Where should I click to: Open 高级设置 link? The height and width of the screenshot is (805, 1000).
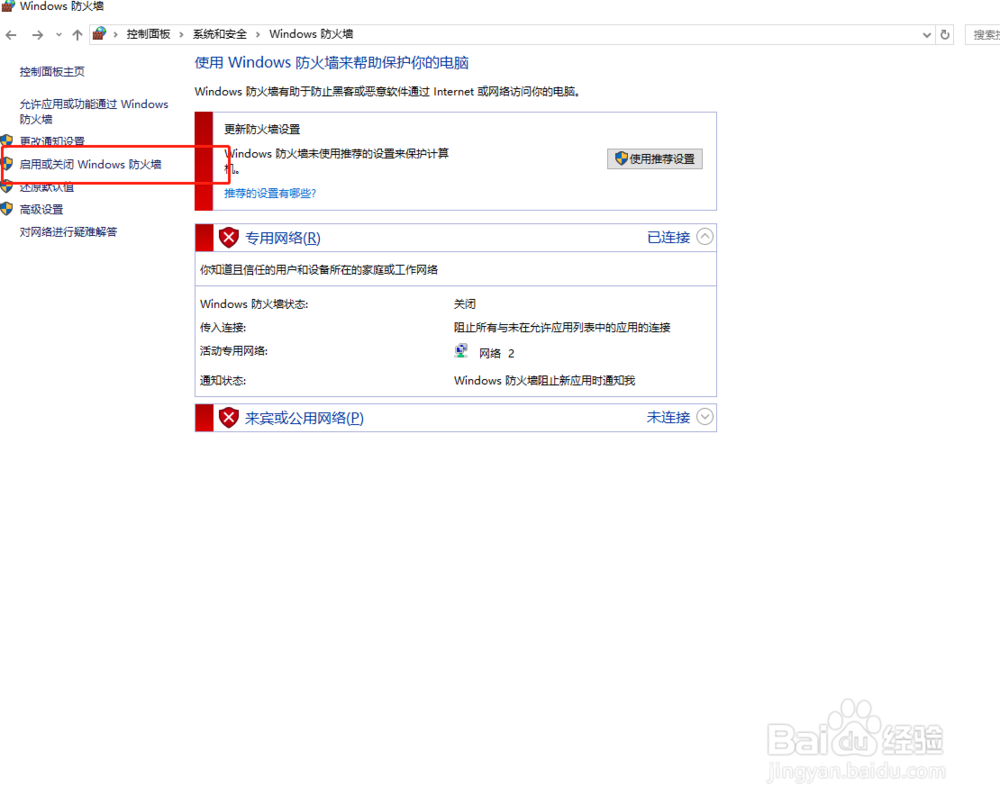(x=41, y=209)
